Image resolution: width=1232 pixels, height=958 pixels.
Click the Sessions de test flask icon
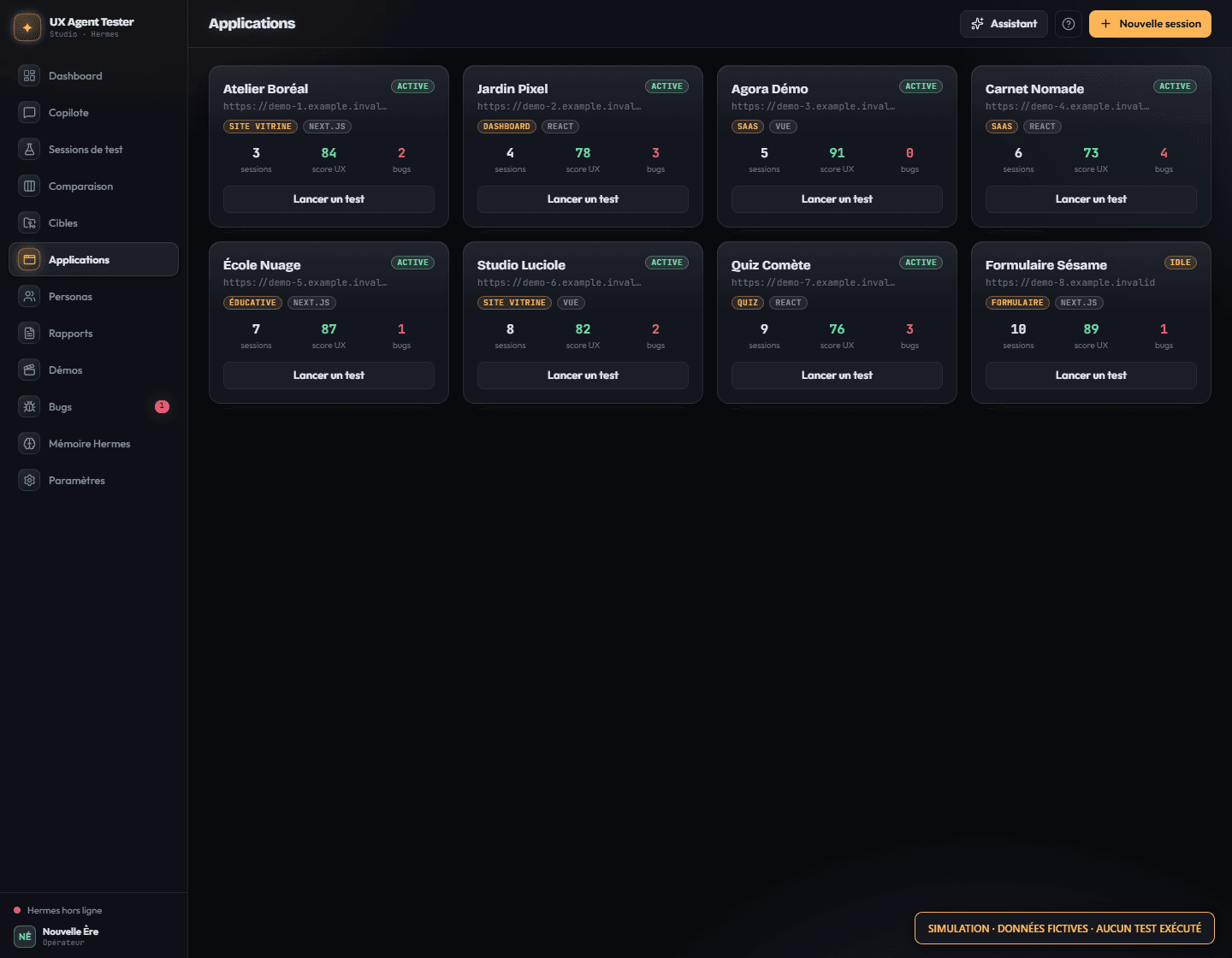[29, 149]
